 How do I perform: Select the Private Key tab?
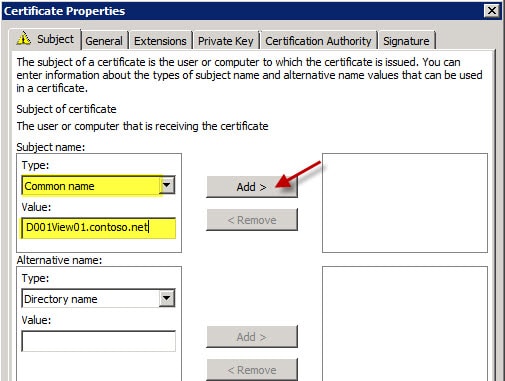(226, 41)
